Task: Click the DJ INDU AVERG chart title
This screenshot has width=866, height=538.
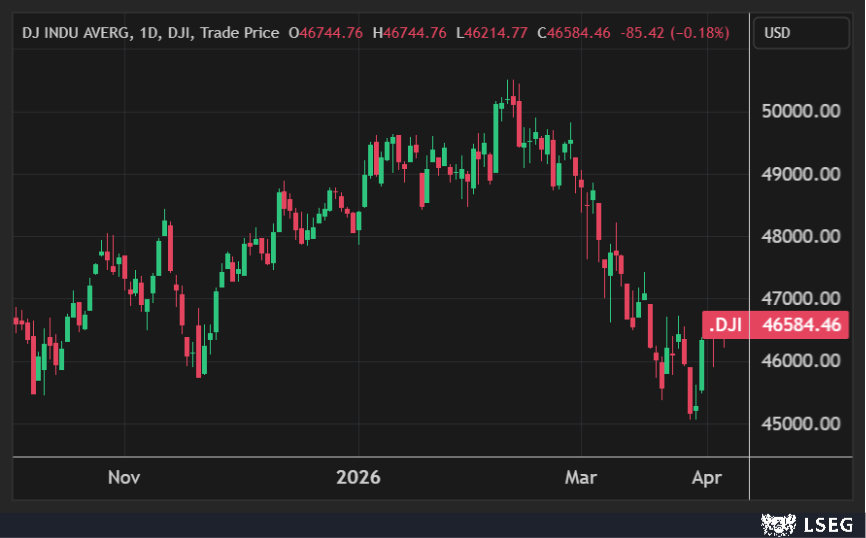Action: (x=77, y=33)
